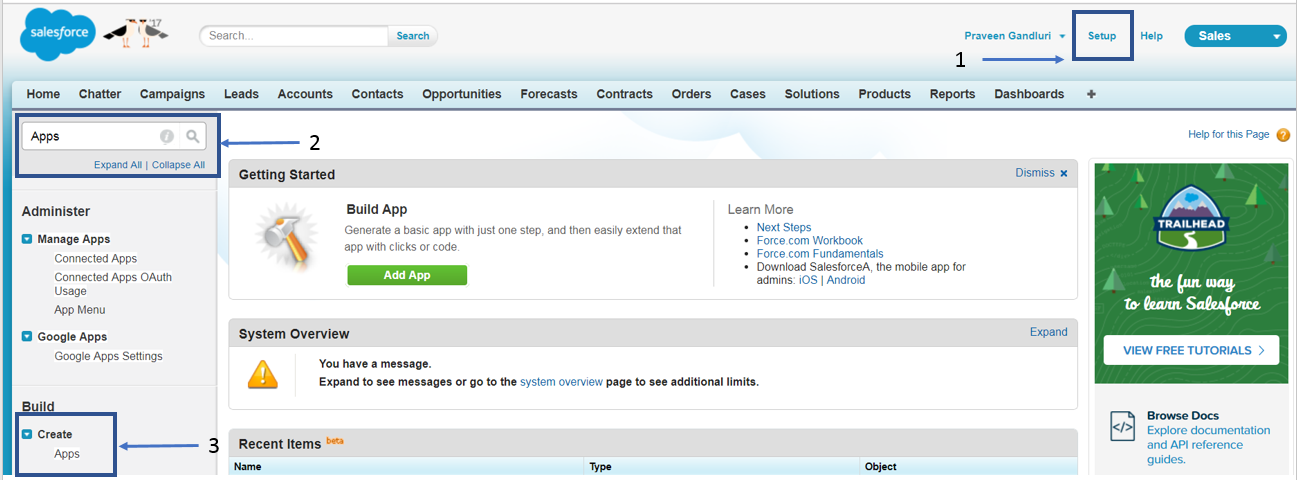Viewport: 1297px width, 480px height.
Task: Click the top Search button
Action: pyautogui.click(x=413, y=36)
